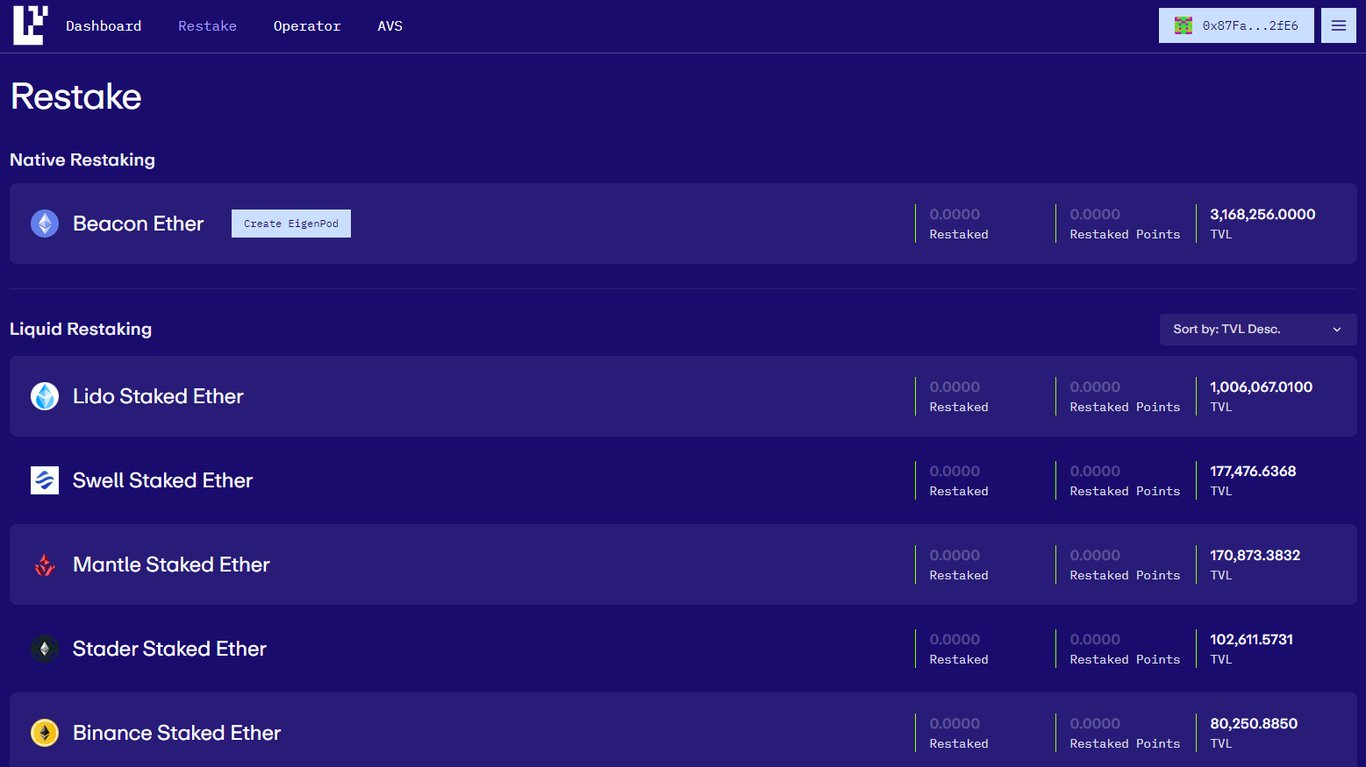
Task: Click the Beacon Ether token icon
Action: coord(44,223)
